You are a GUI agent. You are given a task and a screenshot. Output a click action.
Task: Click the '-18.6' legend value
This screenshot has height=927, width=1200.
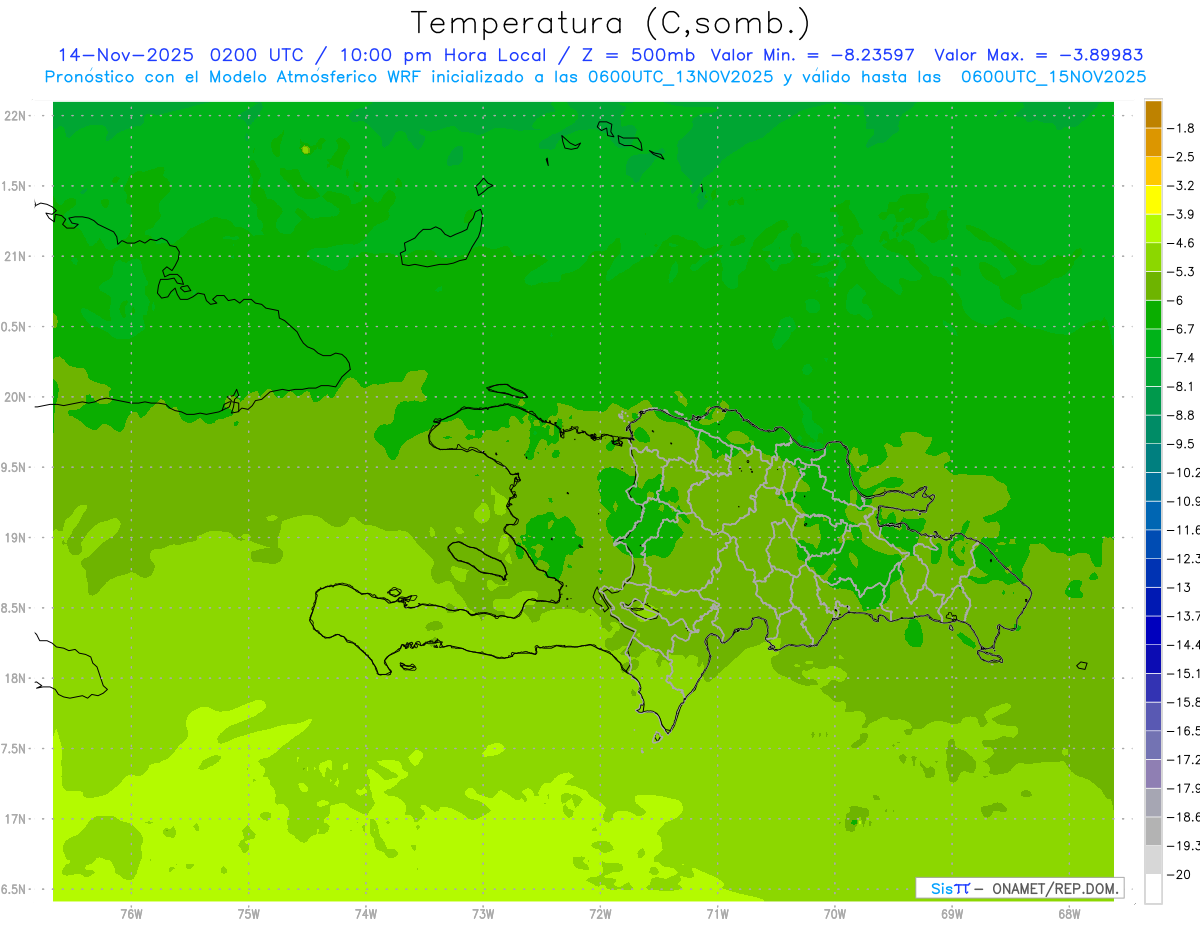[x=1184, y=817]
